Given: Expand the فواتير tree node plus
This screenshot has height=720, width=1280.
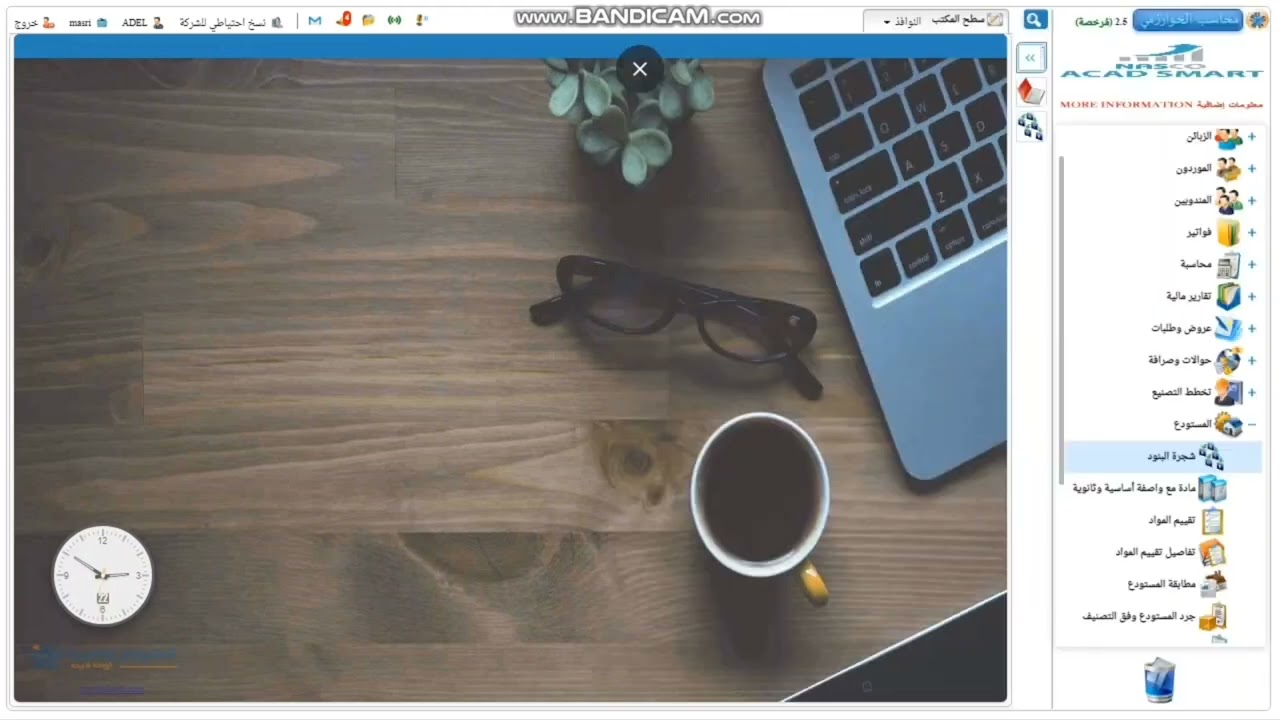Looking at the screenshot, I should (x=1252, y=233).
